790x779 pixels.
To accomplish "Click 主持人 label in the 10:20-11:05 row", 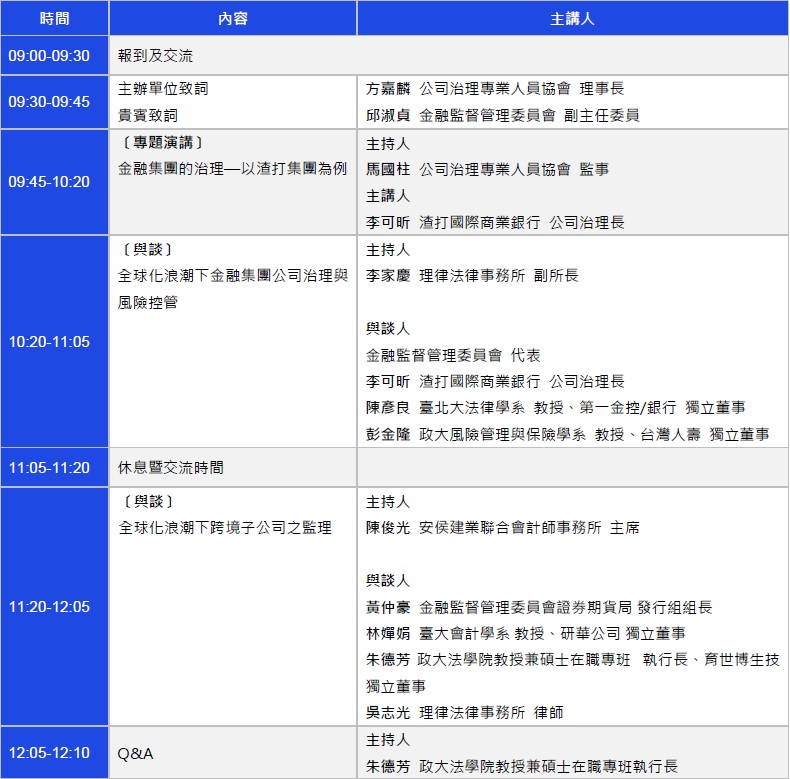I will pos(388,250).
